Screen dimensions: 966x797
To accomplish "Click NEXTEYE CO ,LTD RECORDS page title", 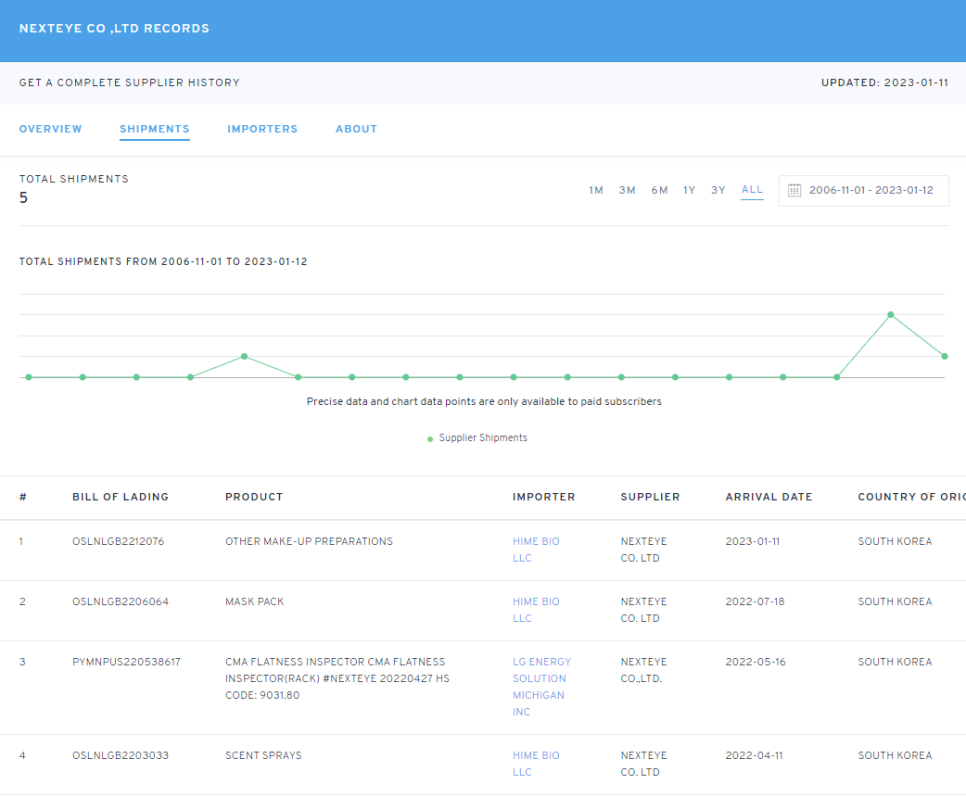I will pos(115,28).
